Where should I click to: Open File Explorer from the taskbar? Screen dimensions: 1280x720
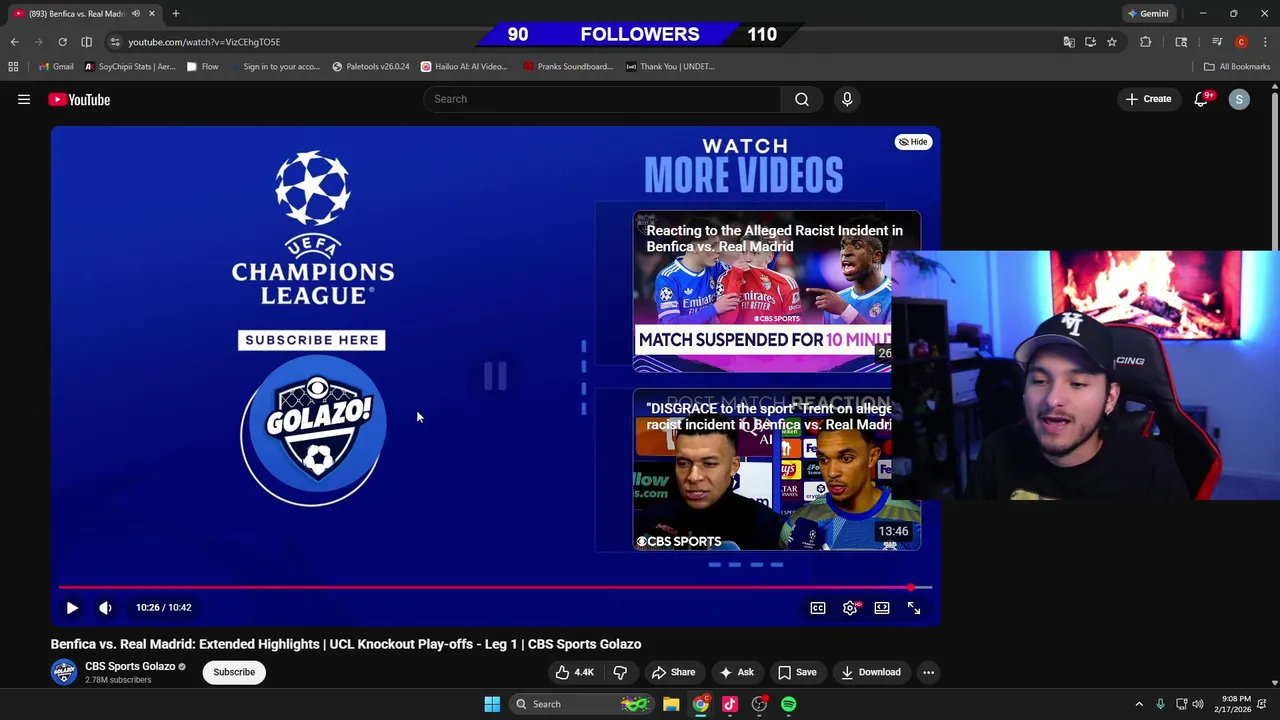point(671,704)
